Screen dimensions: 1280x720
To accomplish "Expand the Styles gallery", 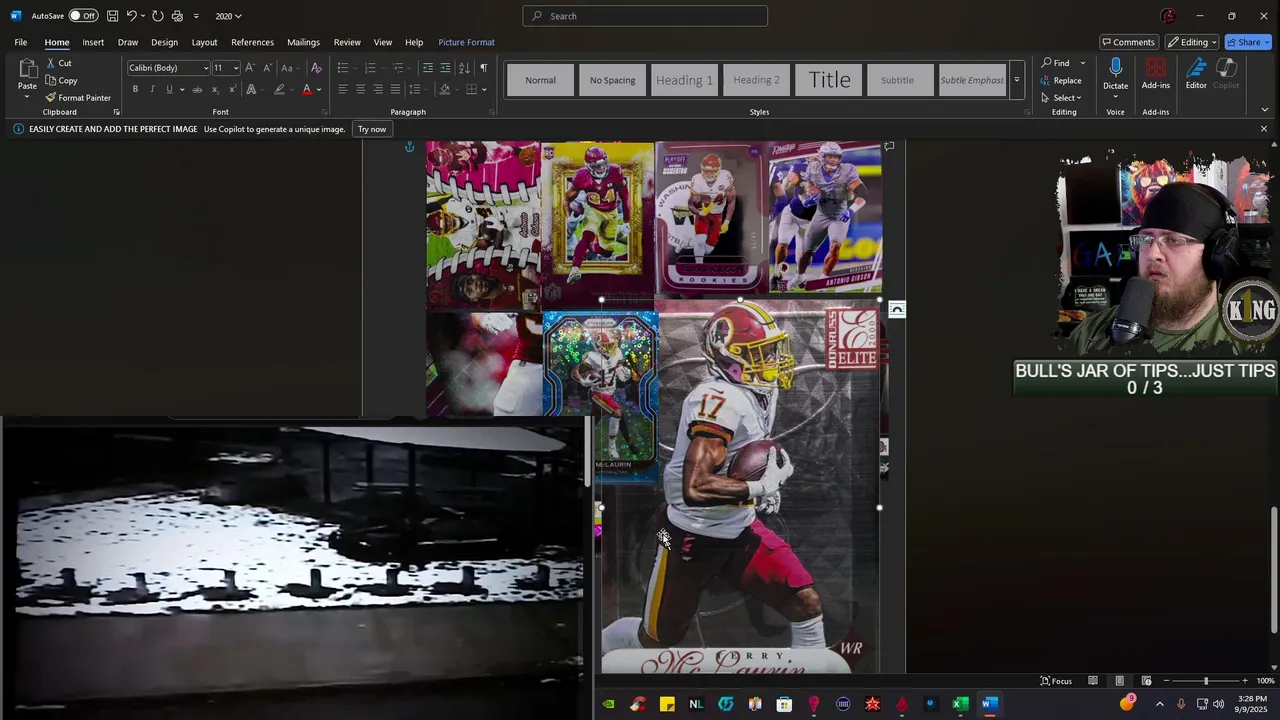I will tap(1016, 80).
